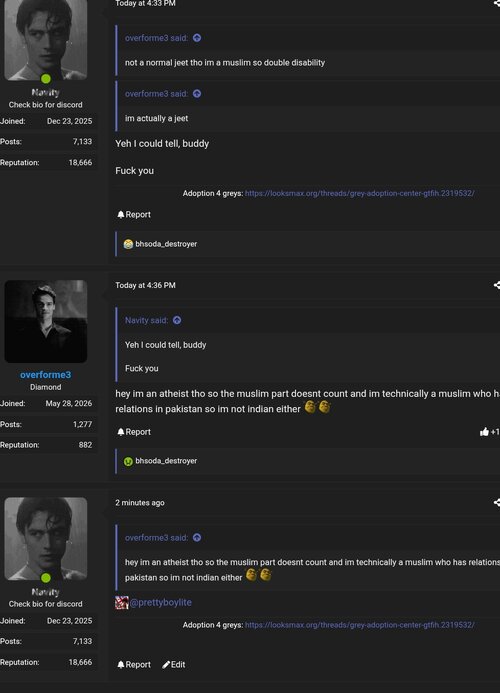Click bhsoda_destroyer reaction under first post

pos(166,244)
